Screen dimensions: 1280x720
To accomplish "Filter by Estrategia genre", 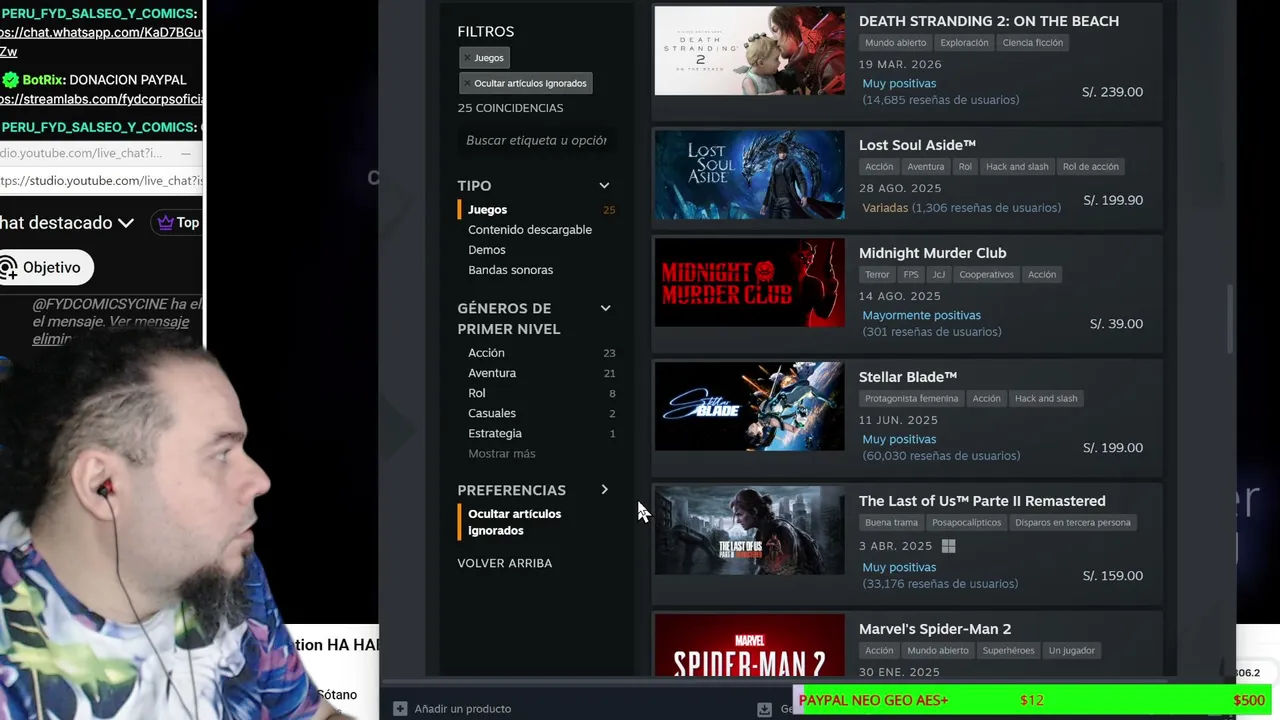I will pos(495,433).
